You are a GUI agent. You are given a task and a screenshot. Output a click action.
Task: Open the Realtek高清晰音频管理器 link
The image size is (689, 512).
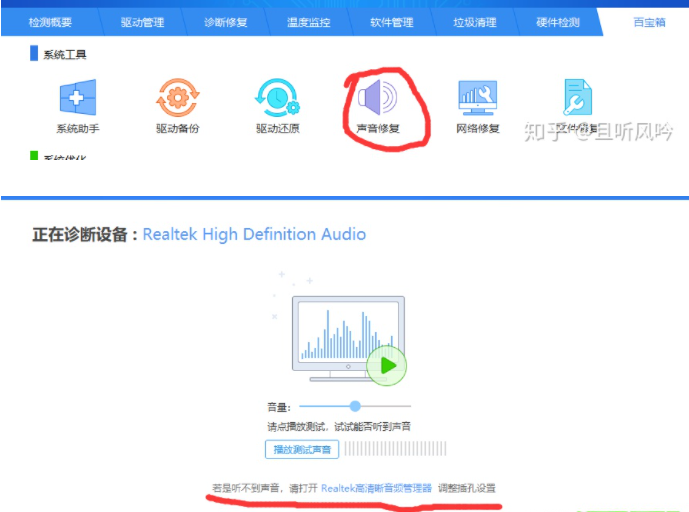tap(376, 488)
